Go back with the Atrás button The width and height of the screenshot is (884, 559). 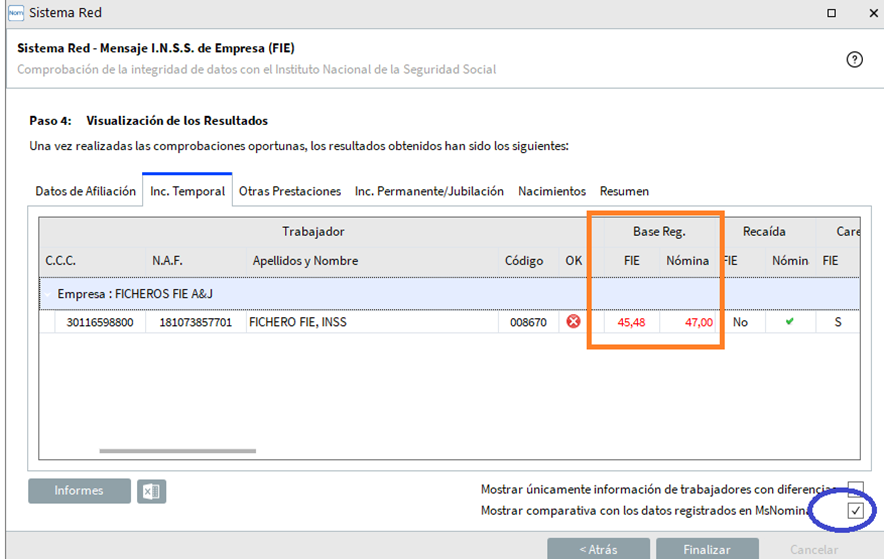coord(597,549)
